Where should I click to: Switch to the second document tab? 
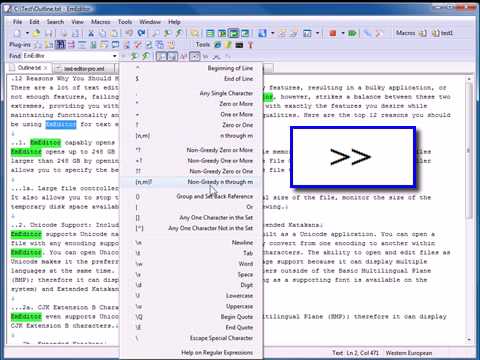pos(84,69)
